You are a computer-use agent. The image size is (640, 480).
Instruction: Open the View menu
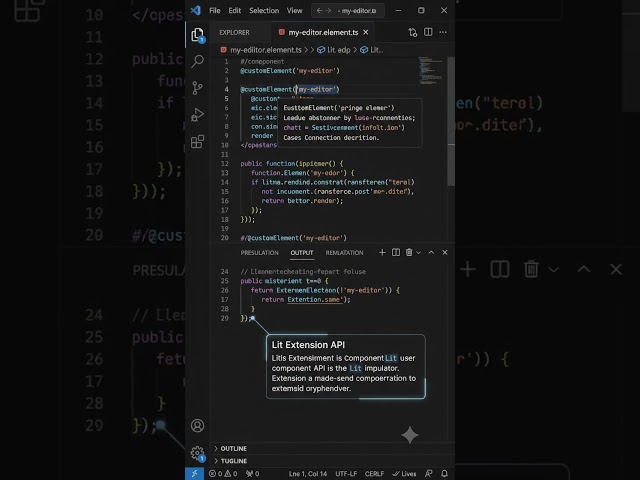tap(294, 11)
